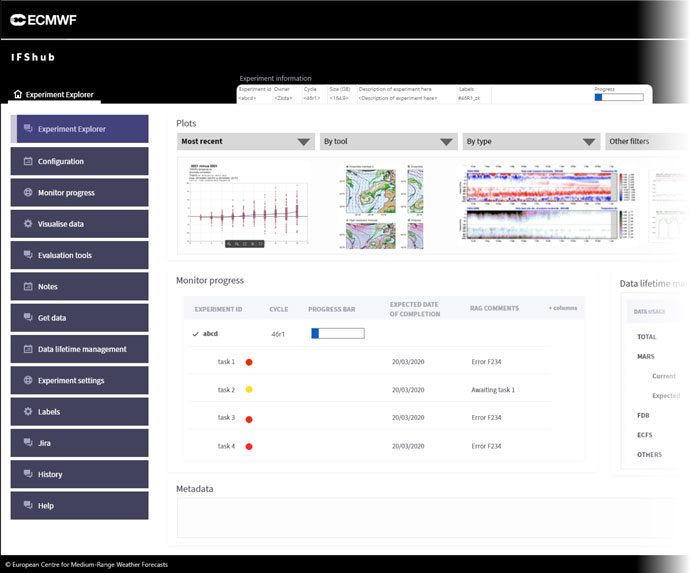Click red status dot for task 3
Screen dimensions: 690x573
(x=249, y=419)
